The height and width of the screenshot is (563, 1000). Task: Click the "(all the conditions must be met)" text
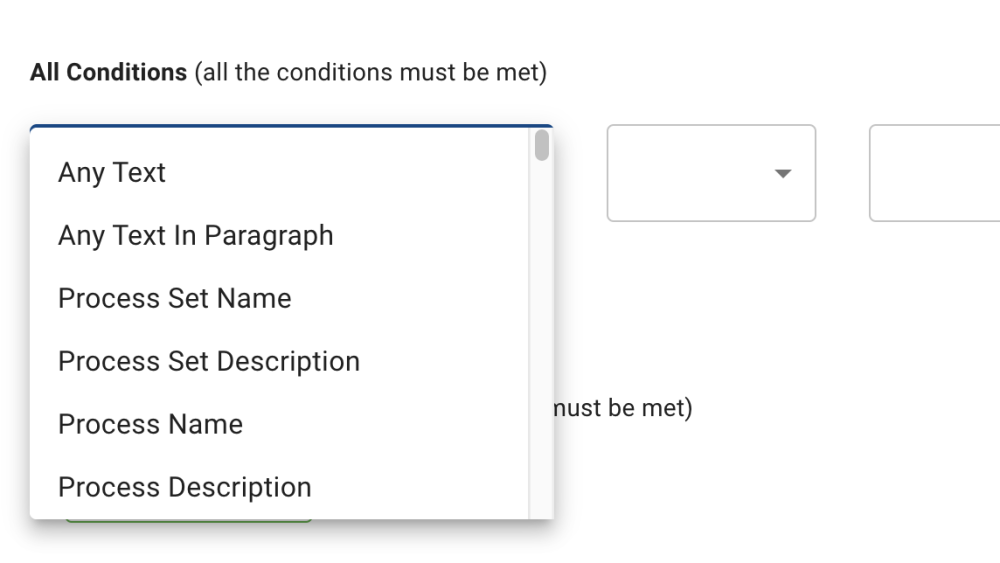[x=370, y=73]
